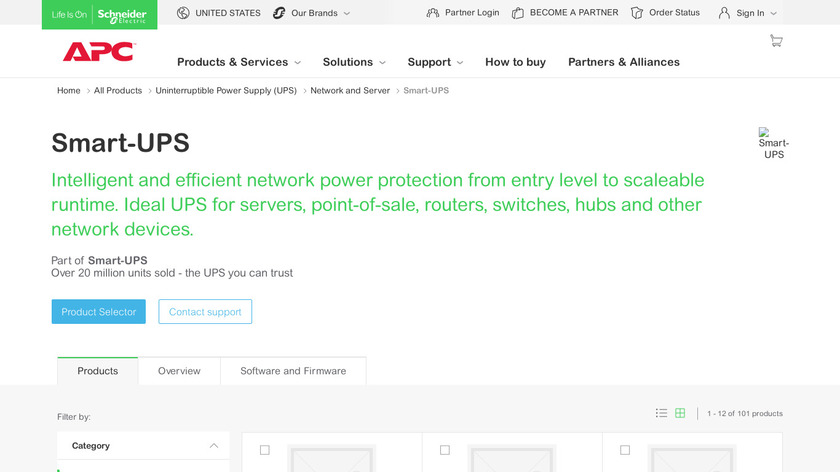Switch to grid view icon

coord(680,413)
